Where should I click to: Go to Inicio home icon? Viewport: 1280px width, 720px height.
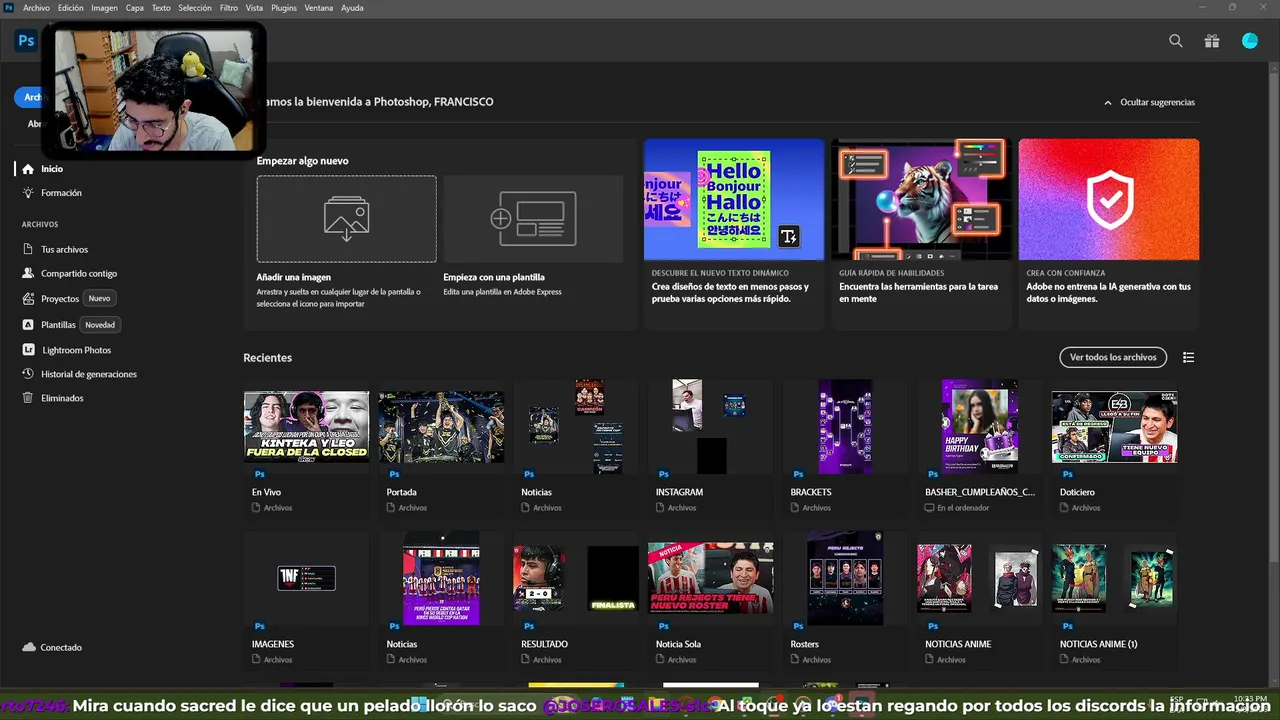click(28, 169)
